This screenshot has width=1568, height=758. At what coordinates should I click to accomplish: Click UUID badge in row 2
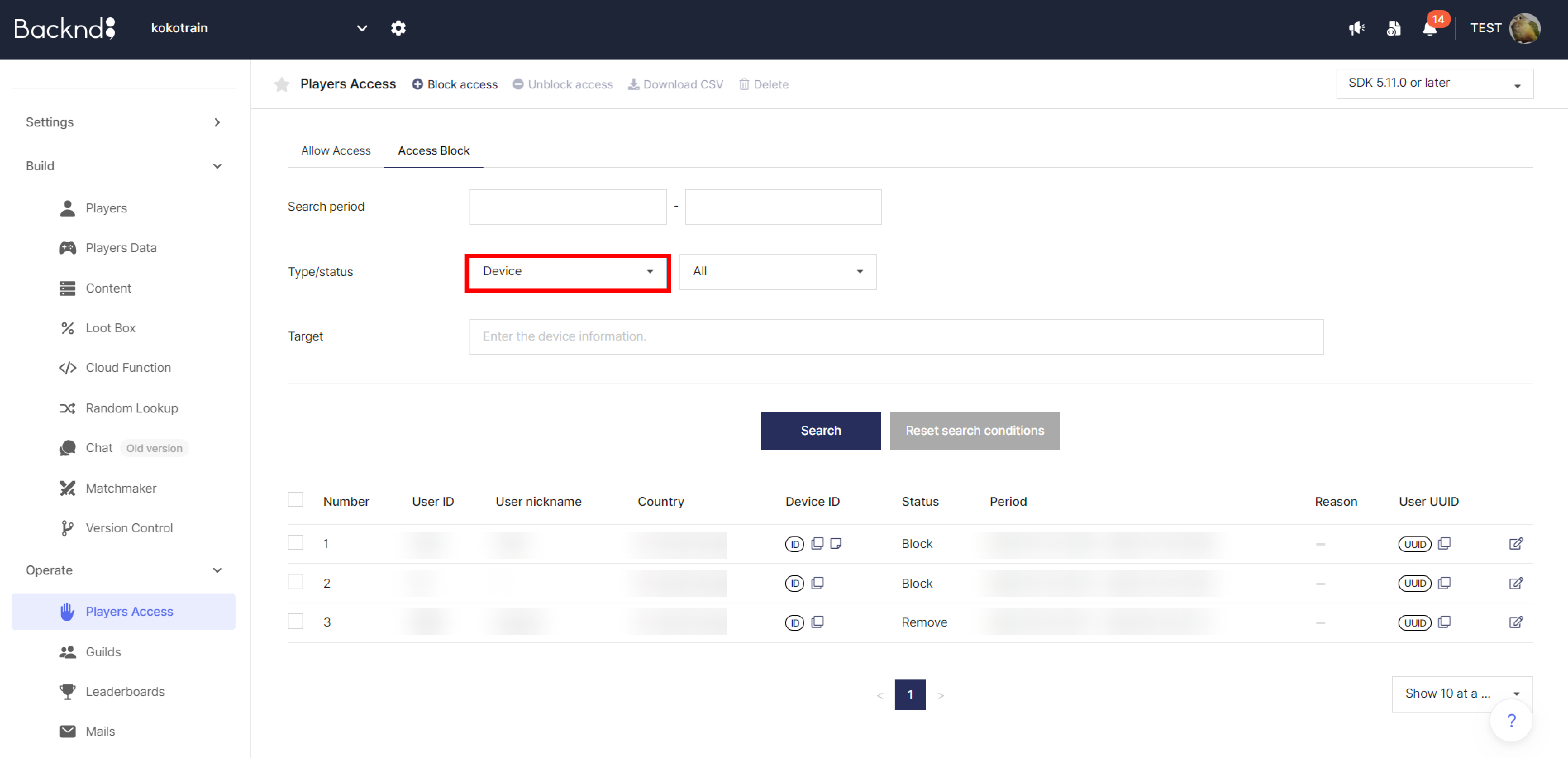pos(1415,583)
